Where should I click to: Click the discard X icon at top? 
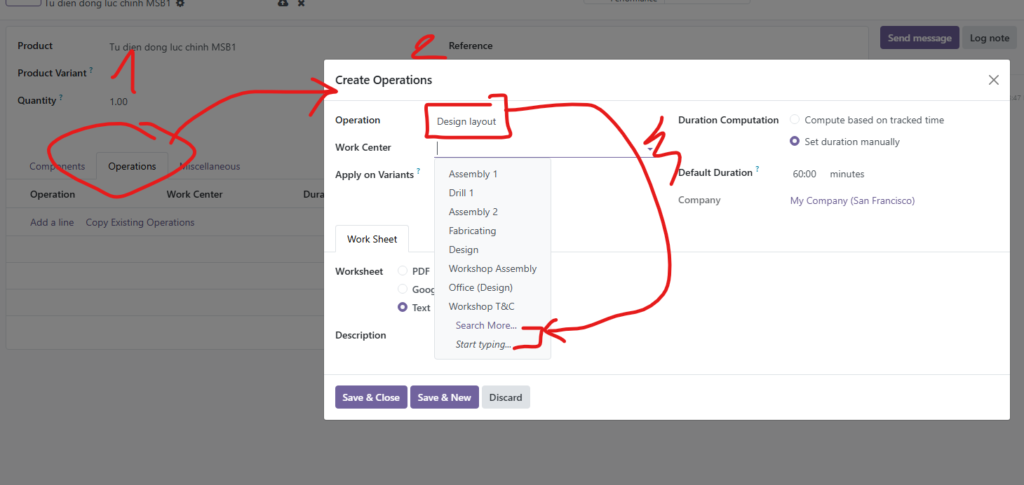[x=301, y=4]
